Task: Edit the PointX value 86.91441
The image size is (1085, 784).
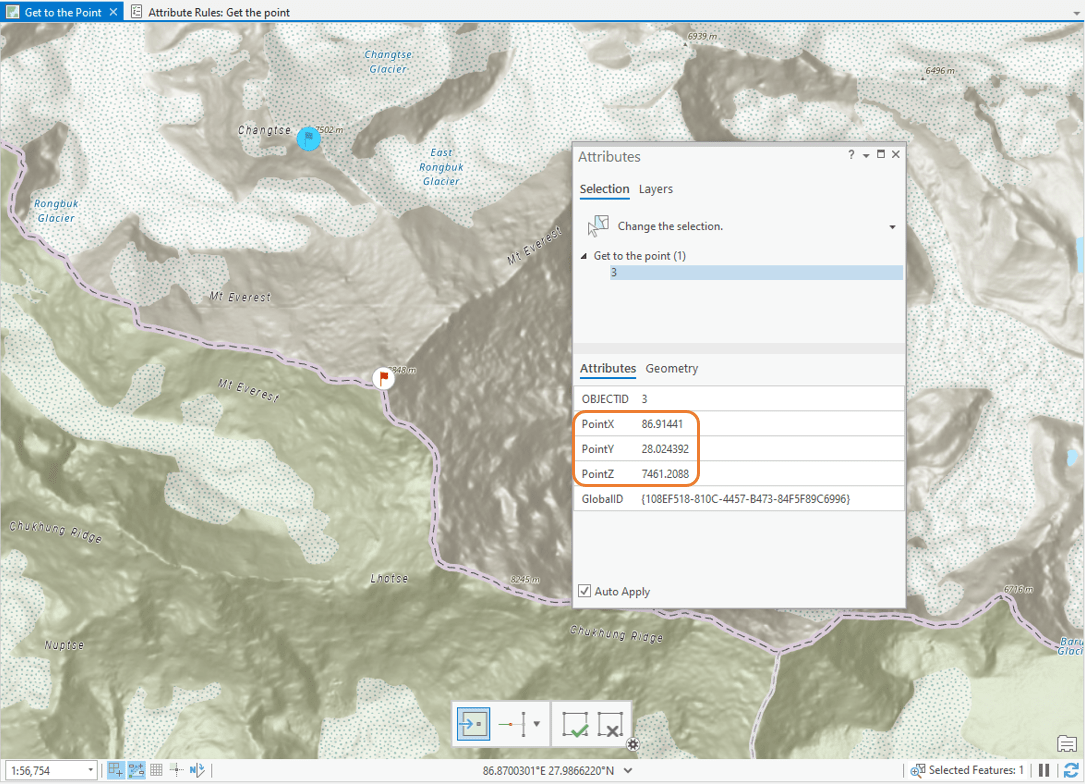Action: coord(662,424)
